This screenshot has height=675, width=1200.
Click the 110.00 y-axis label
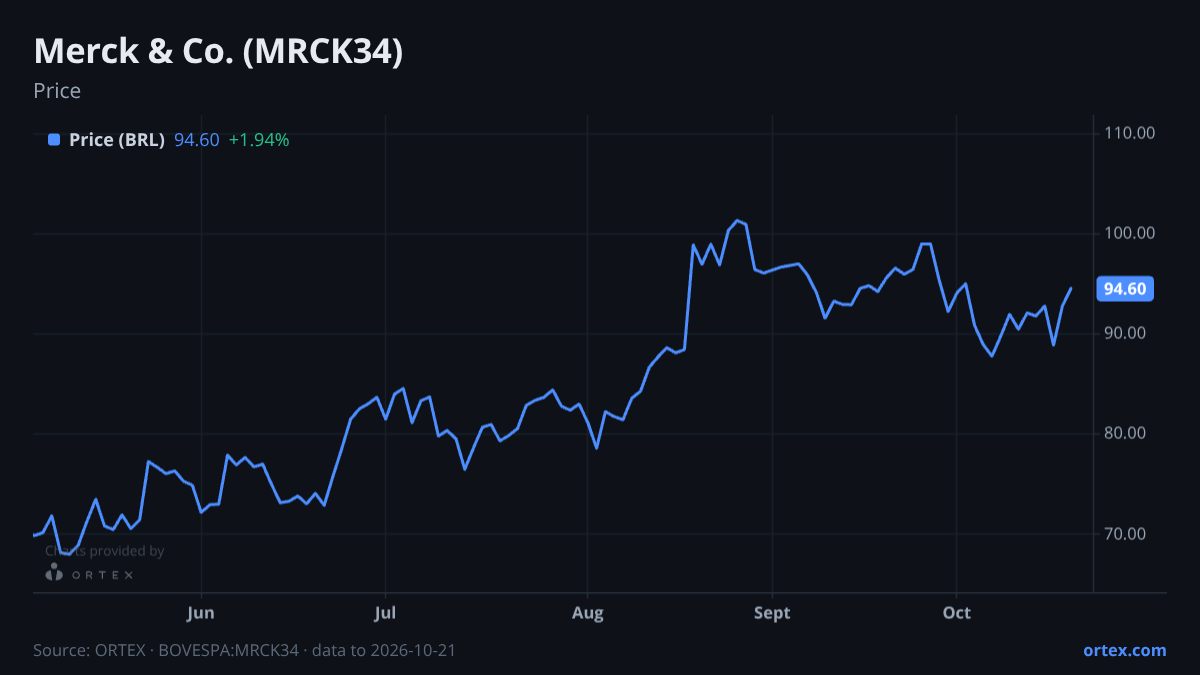pyautogui.click(x=1130, y=133)
